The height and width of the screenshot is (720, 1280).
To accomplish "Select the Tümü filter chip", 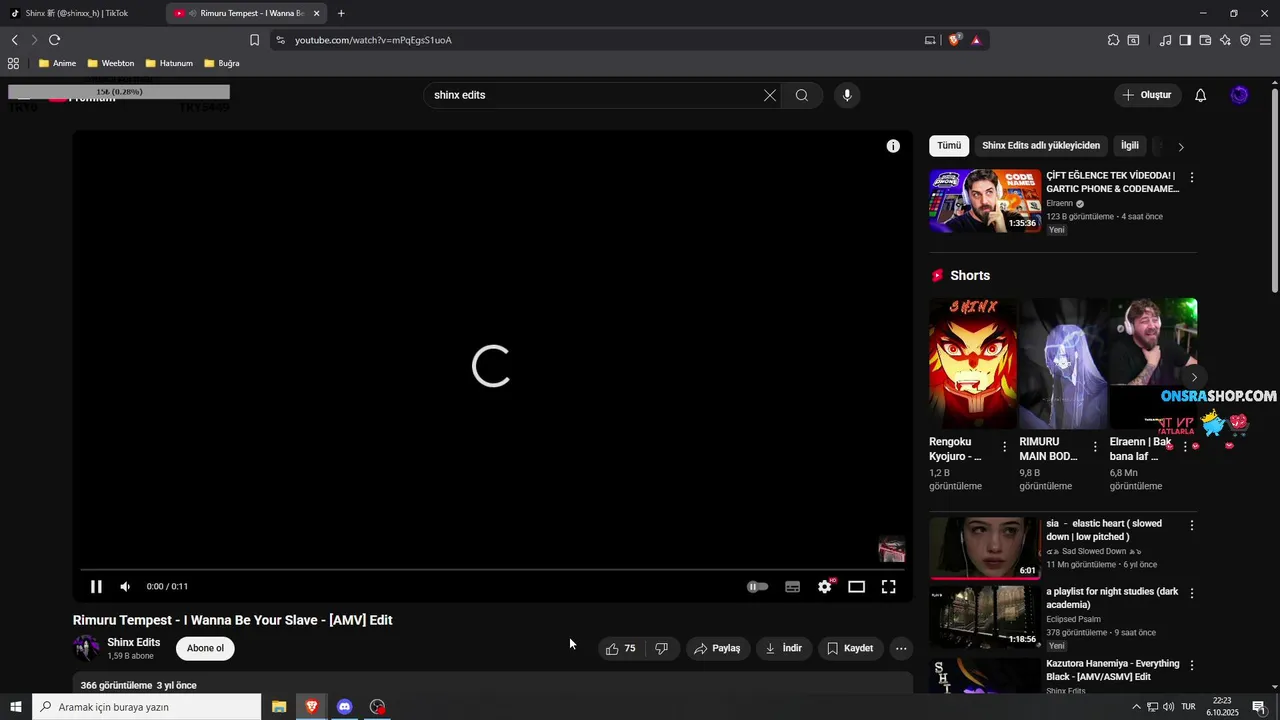I will coord(949,146).
